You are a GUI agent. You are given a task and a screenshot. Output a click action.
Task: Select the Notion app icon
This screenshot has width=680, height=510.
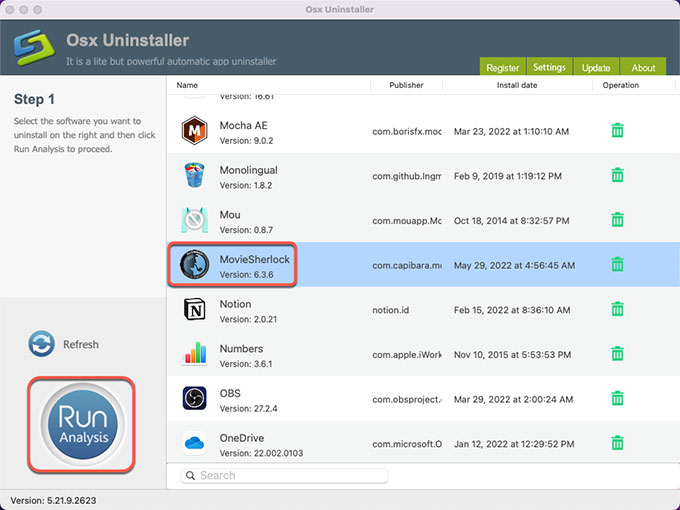pos(195,309)
